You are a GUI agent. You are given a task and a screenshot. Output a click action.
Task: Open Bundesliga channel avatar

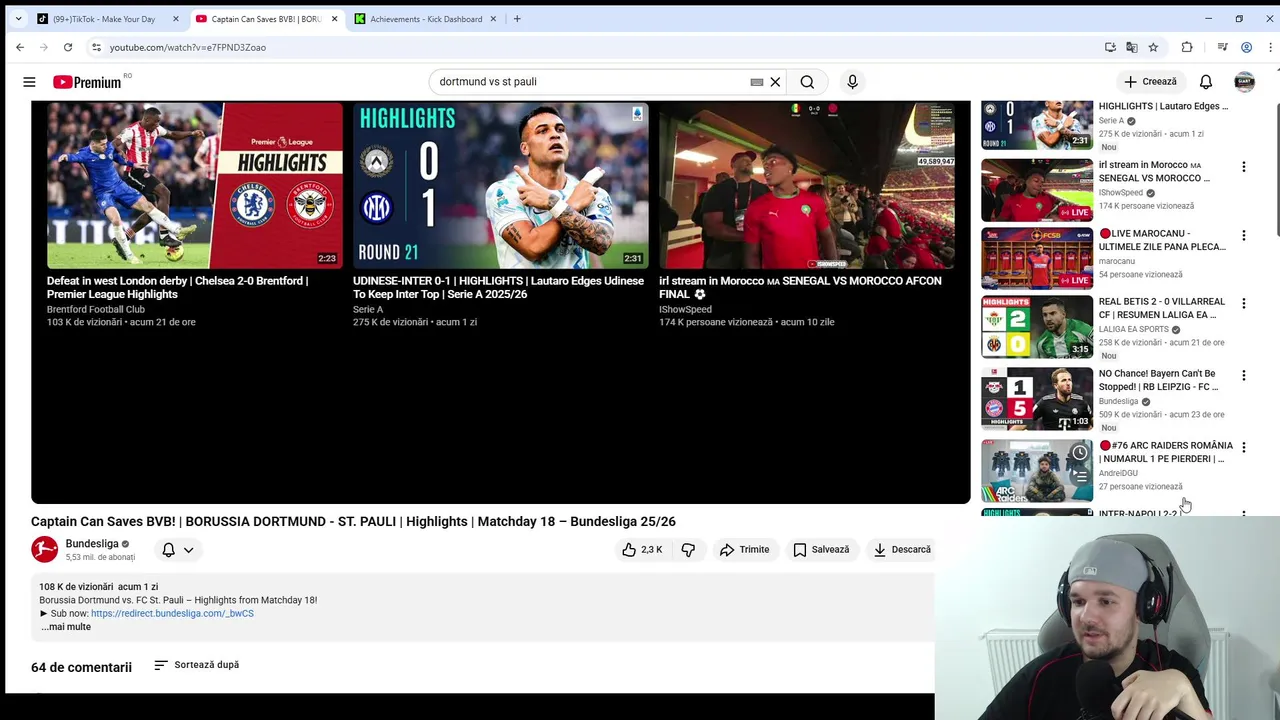click(x=45, y=549)
